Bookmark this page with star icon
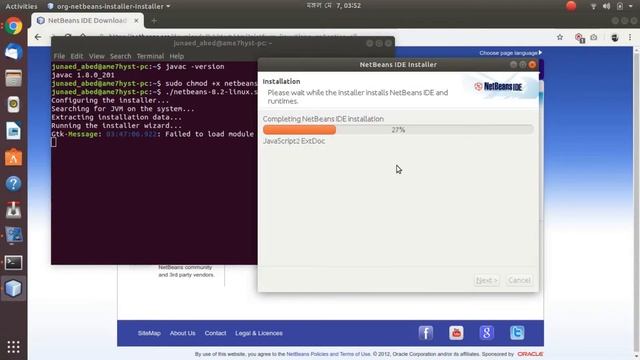This screenshot has height=360, width=640. [560, 37]
